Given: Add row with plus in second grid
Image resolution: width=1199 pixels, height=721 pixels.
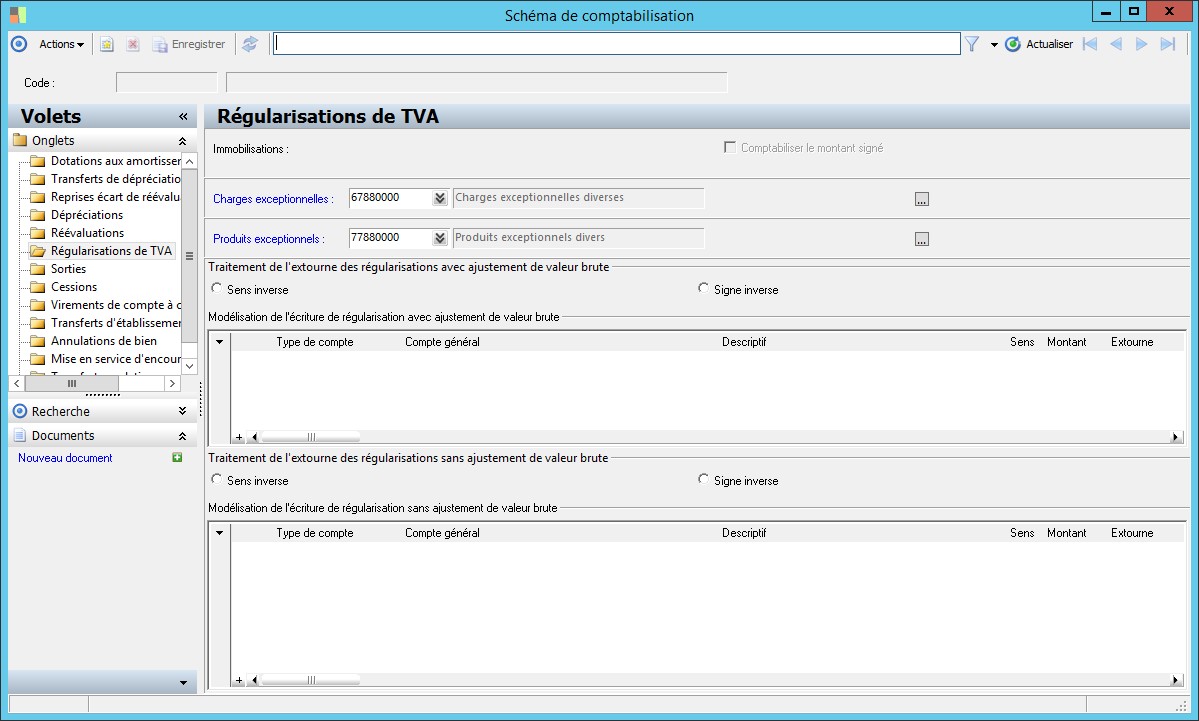Looking at the screenshot, I should pos(239,680).
